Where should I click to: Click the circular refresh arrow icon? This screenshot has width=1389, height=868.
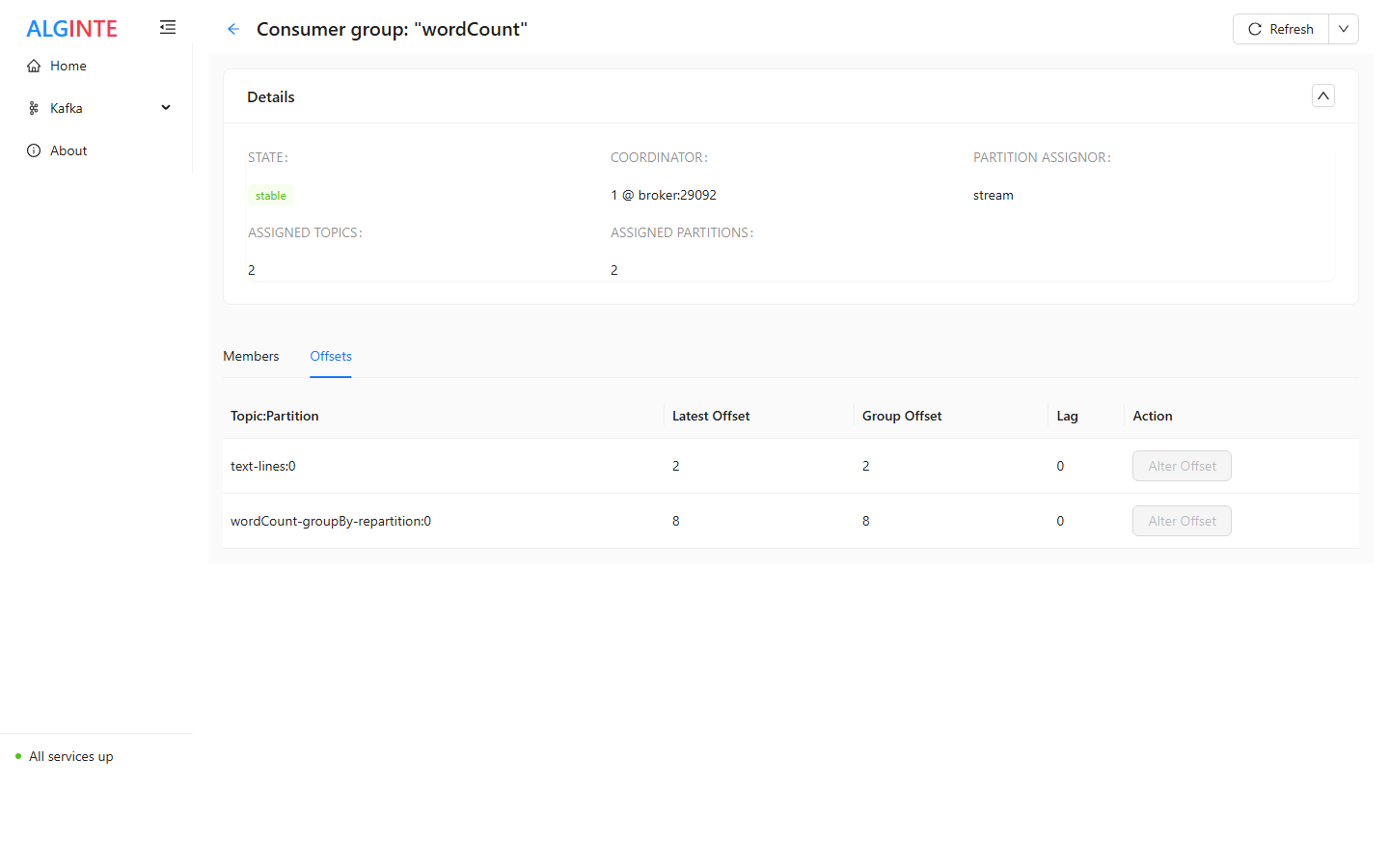1255,29
